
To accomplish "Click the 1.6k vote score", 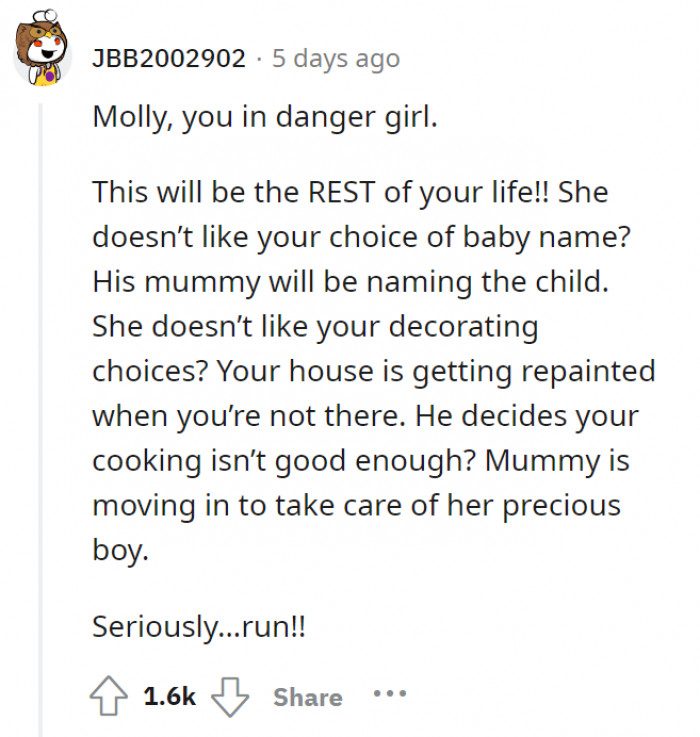I will pyautogui.click(x=170, y=696).
